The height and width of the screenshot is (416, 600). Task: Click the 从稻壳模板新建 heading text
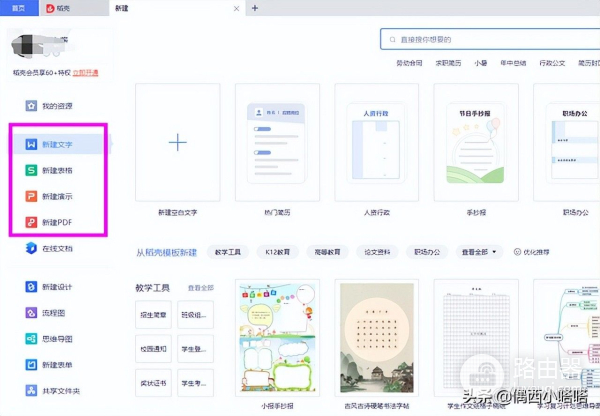click(166, 252)
